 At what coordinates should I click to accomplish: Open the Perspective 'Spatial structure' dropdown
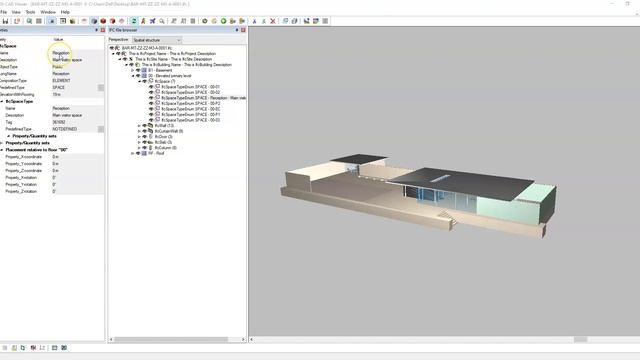(x=157, y=40)
